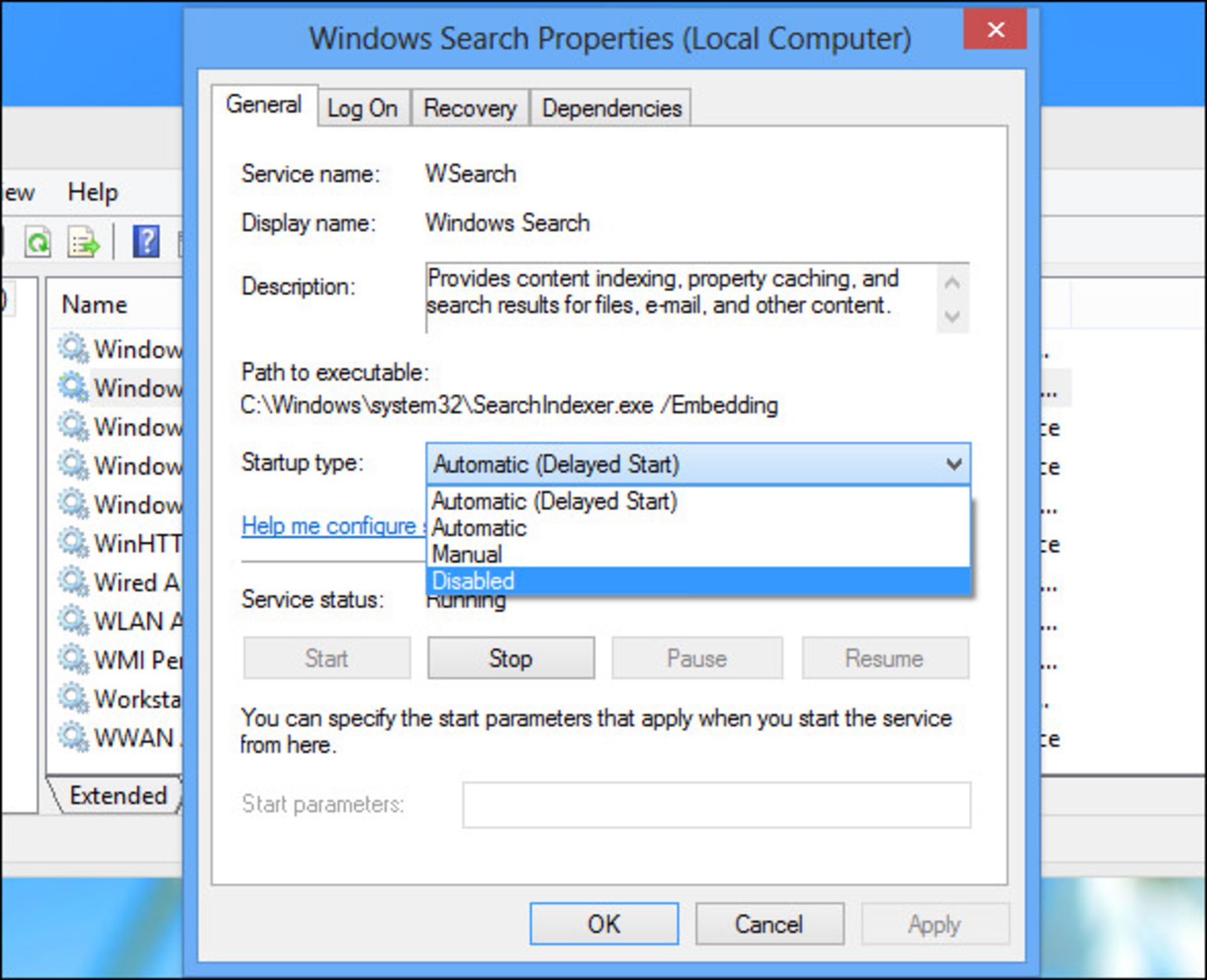Open the Help menu

click(x=92, y=192)
